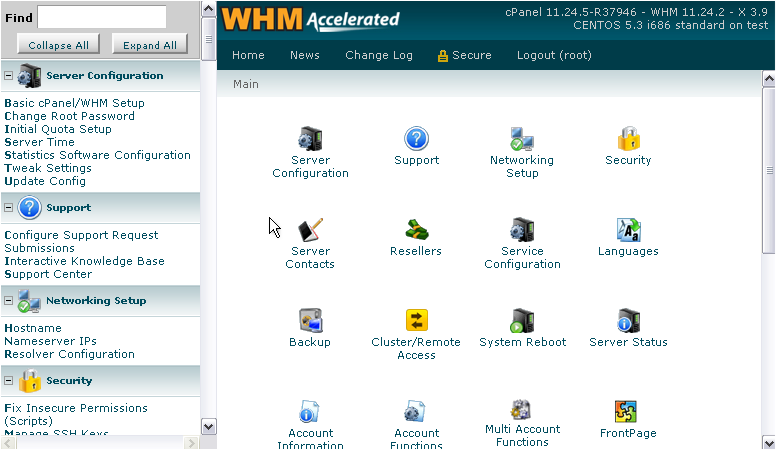
Task: Collapse the Networking Setup sidebar section
Action: pyautogui.click(x=9, y=300)
